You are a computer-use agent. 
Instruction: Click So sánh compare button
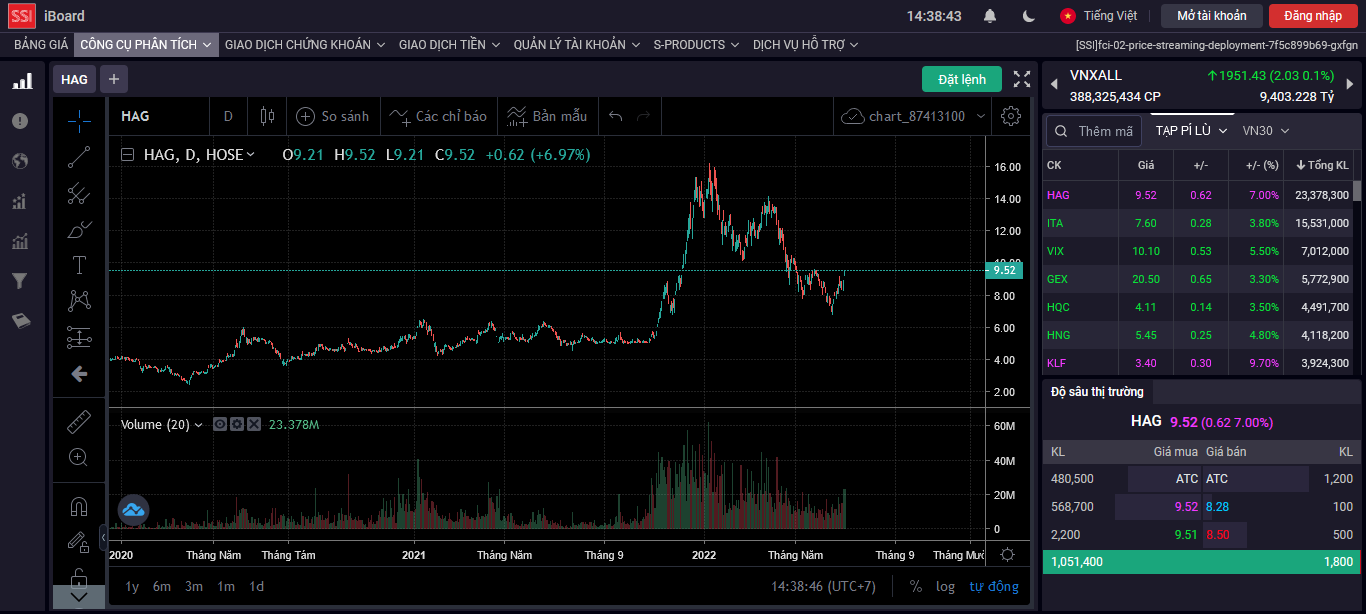click(333, 116)
